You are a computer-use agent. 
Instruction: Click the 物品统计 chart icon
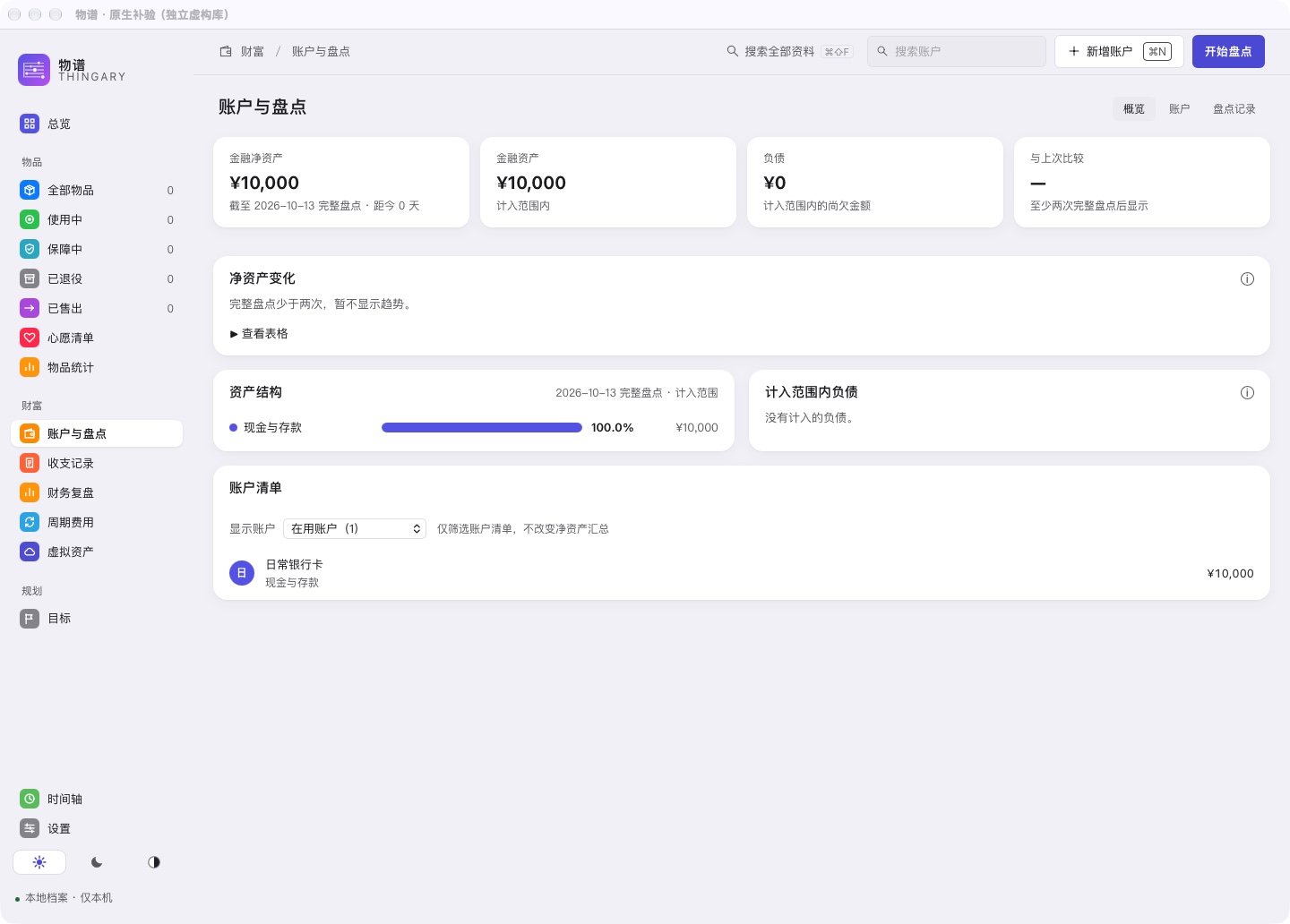pyautogui.click(x=30, y=367)
